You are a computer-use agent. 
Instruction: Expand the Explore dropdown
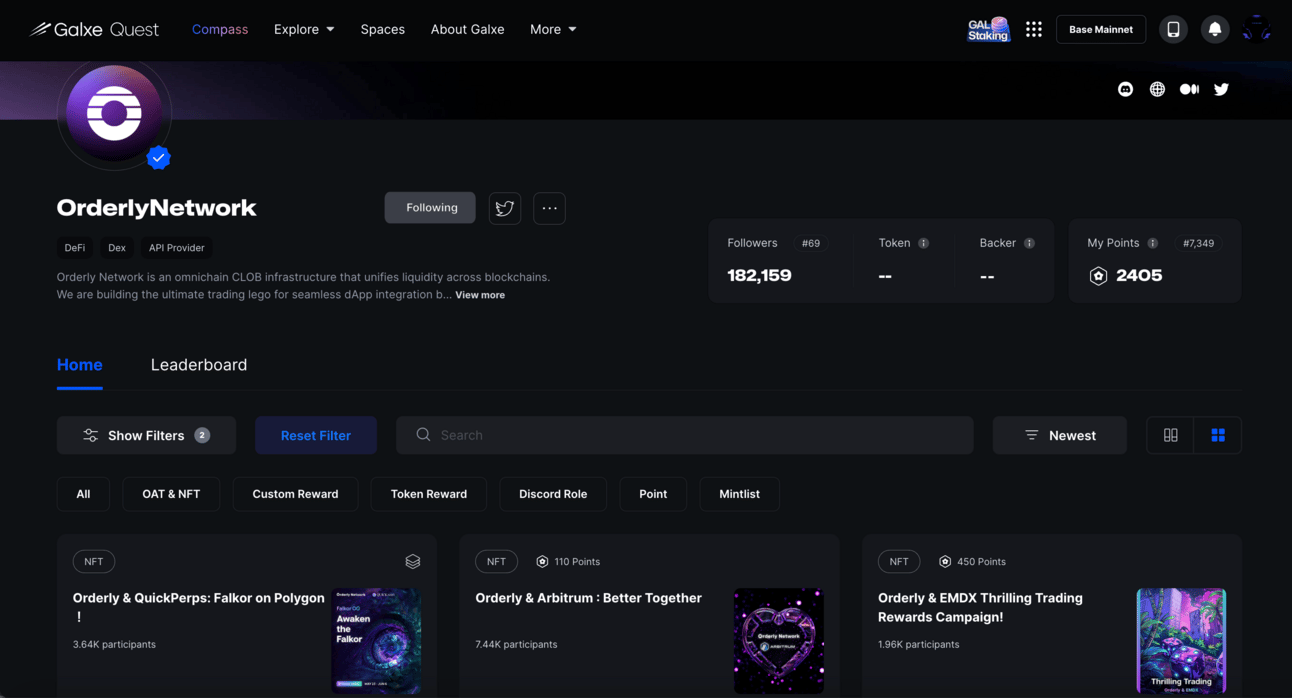pyautogui.click(x=304, y=29)
